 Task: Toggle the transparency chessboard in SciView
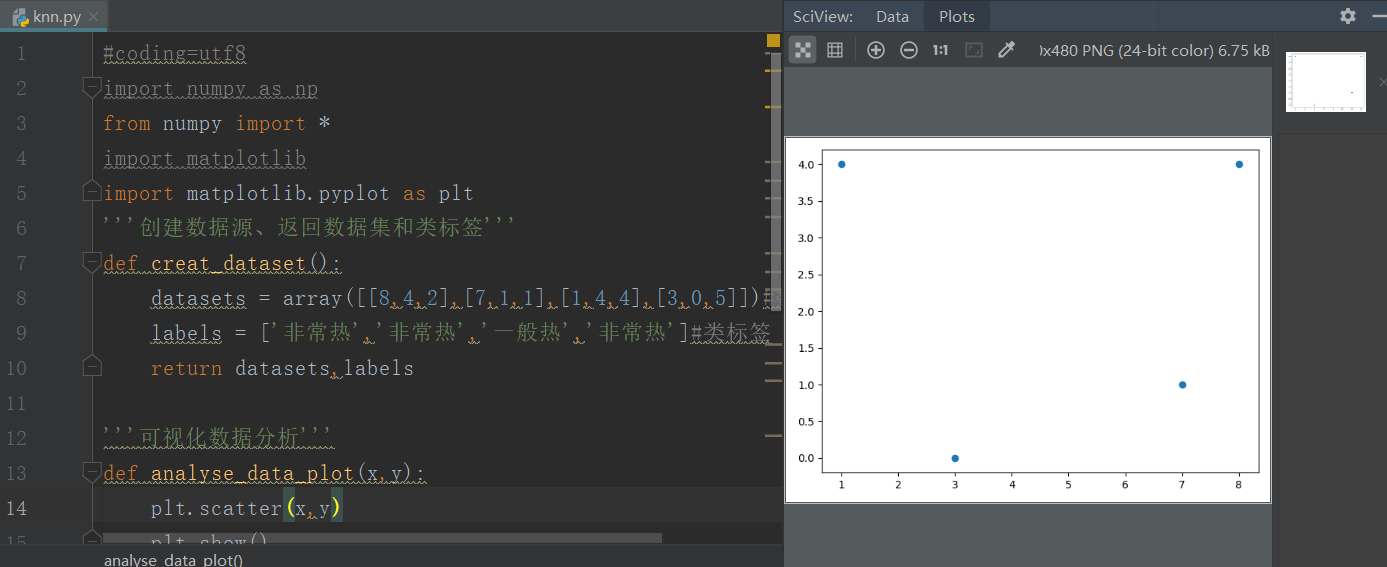[802, 50]
